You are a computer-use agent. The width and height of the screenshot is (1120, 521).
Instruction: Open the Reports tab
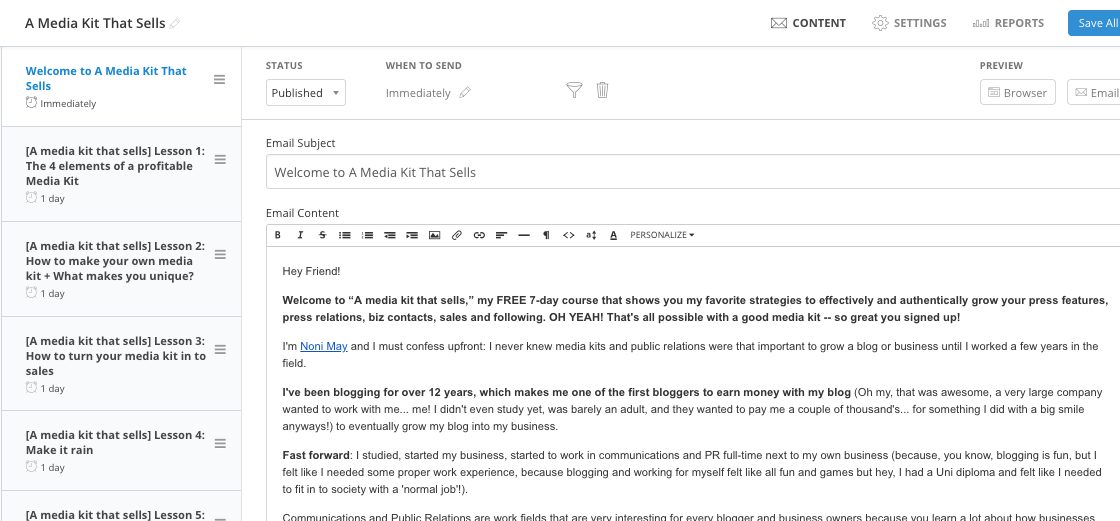(x=1008, y=23)
